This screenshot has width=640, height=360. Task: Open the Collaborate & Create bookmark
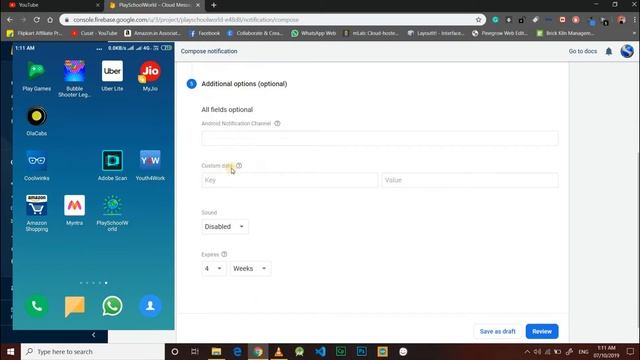click(256, 33)
